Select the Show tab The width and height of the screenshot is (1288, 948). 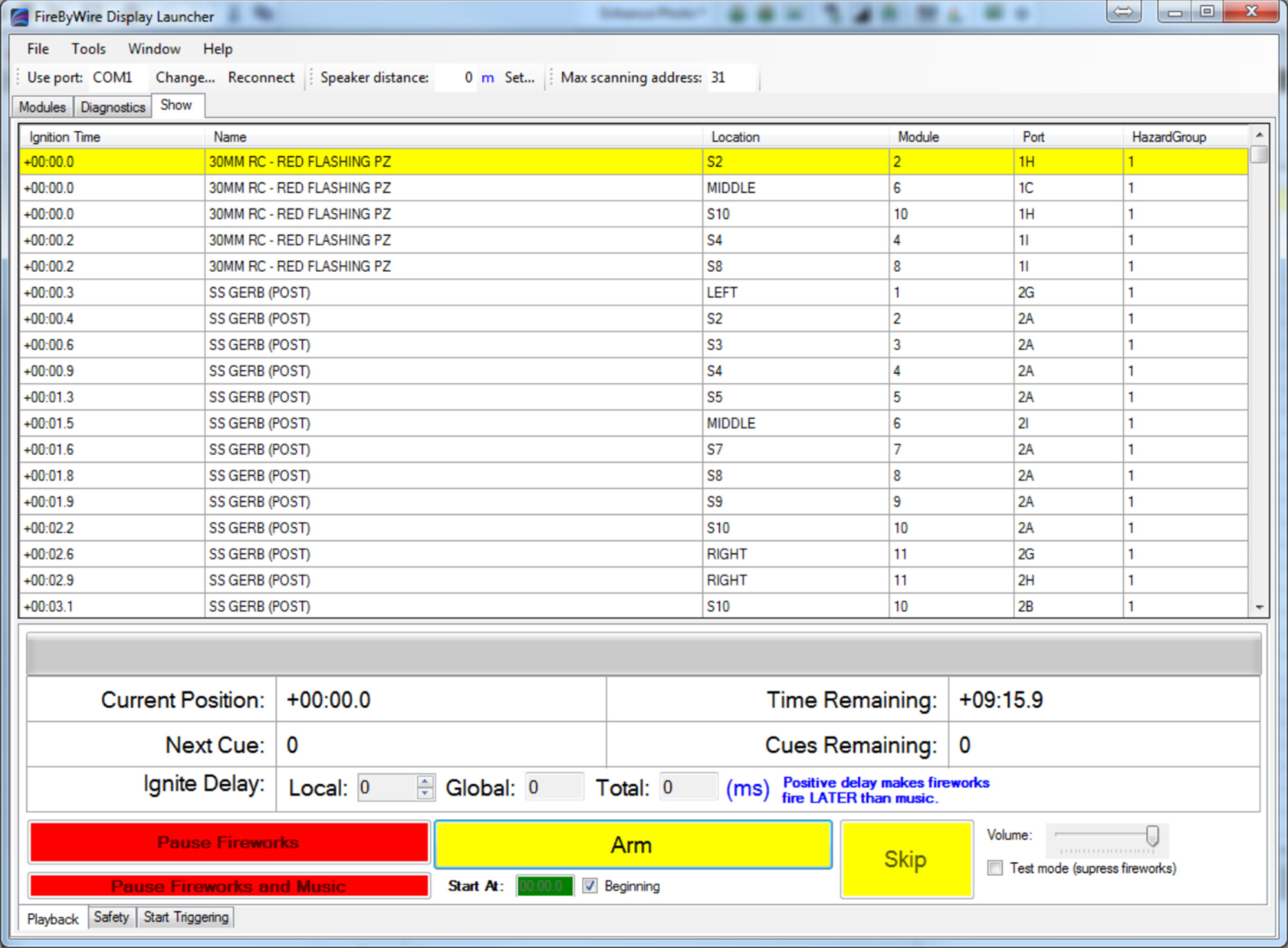tap(177, 105)
